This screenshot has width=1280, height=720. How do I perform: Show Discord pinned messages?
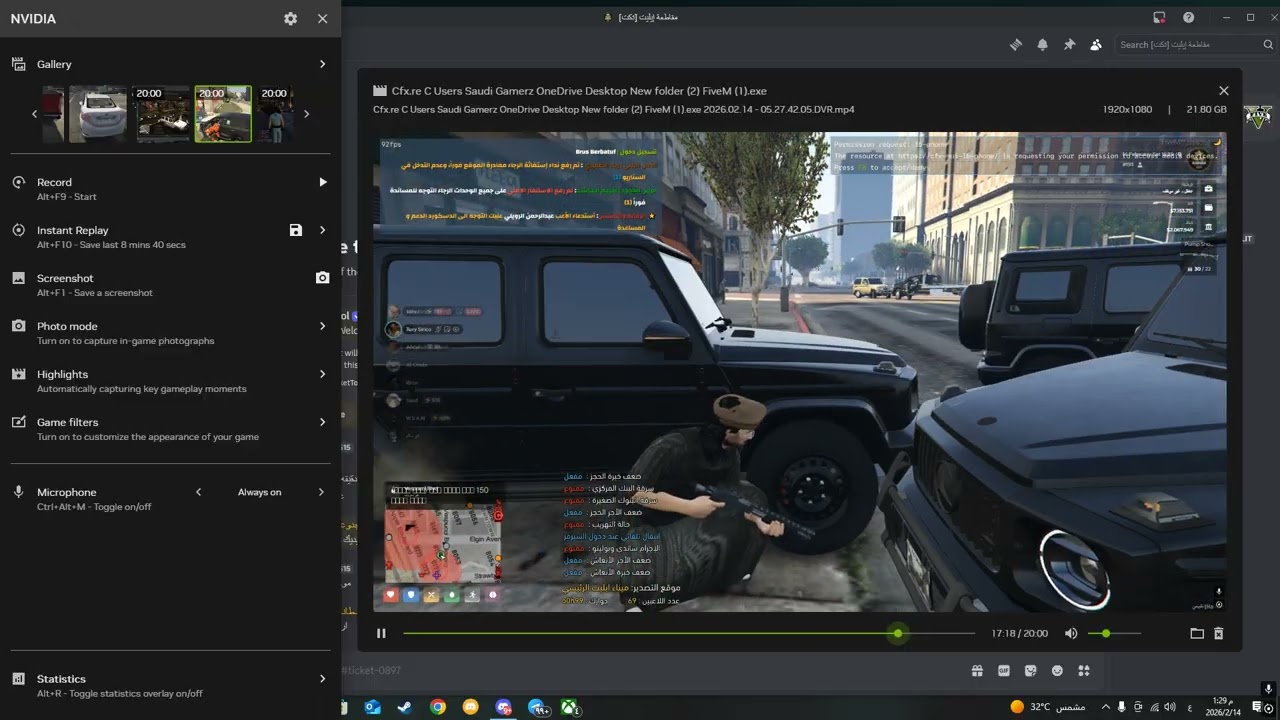(1069, 45)
